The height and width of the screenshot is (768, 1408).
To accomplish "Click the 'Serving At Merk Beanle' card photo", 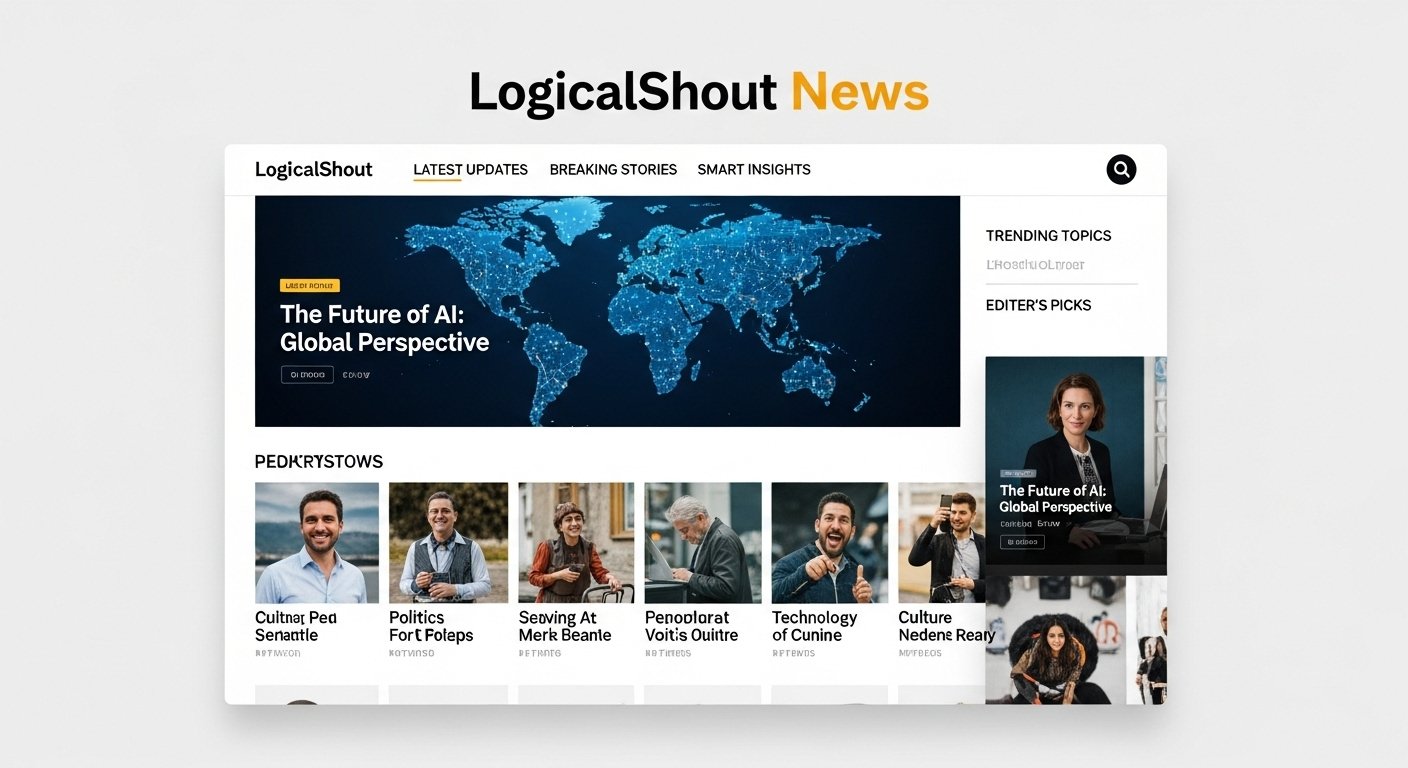I will pos(576,541).
